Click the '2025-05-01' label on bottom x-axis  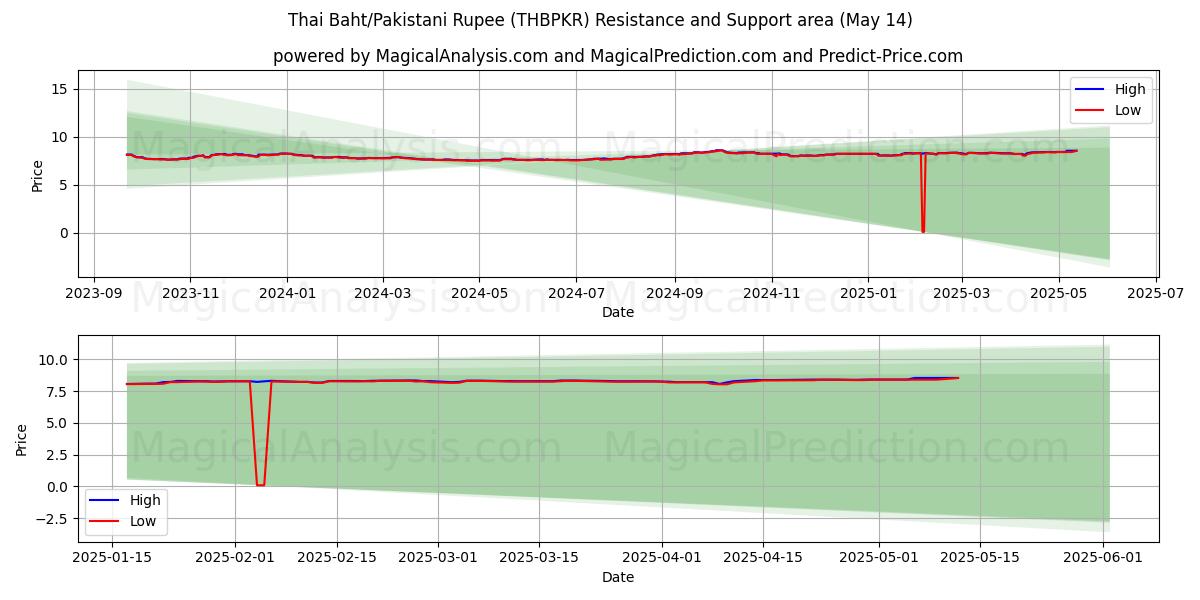tap(879, 558)
